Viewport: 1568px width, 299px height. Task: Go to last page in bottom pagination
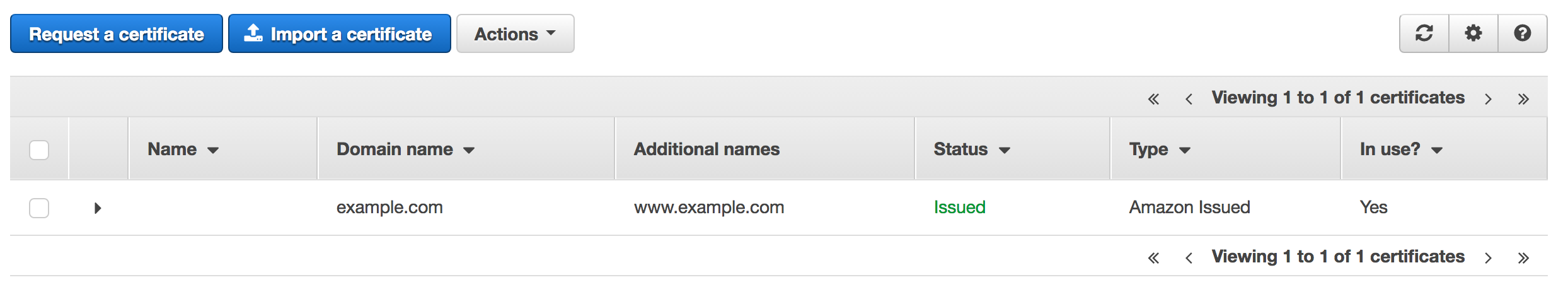1523,258
